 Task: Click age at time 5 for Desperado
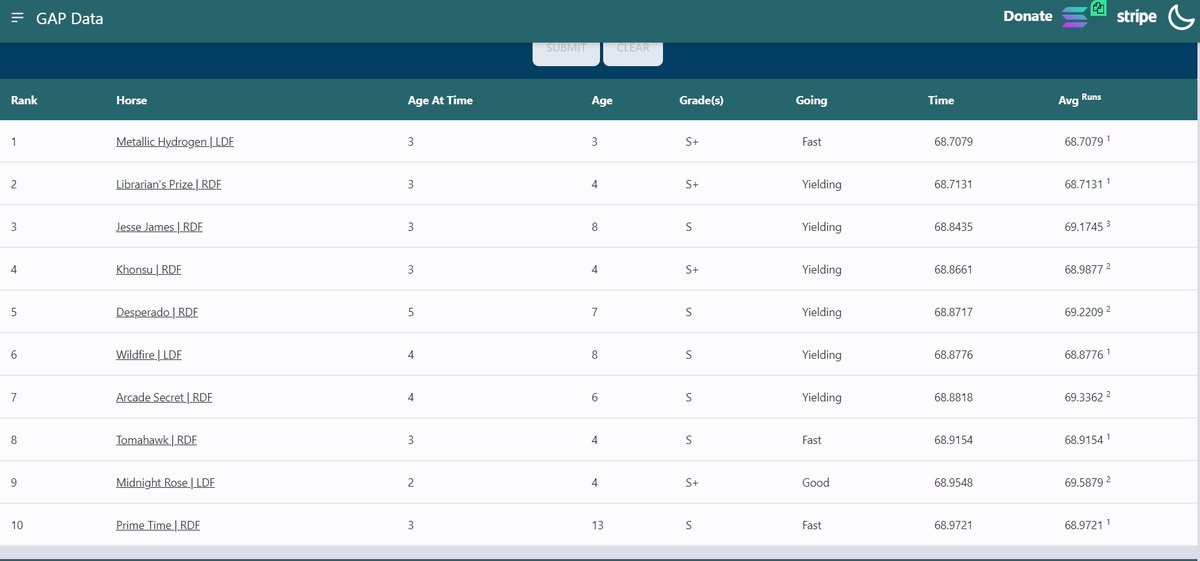411,312
